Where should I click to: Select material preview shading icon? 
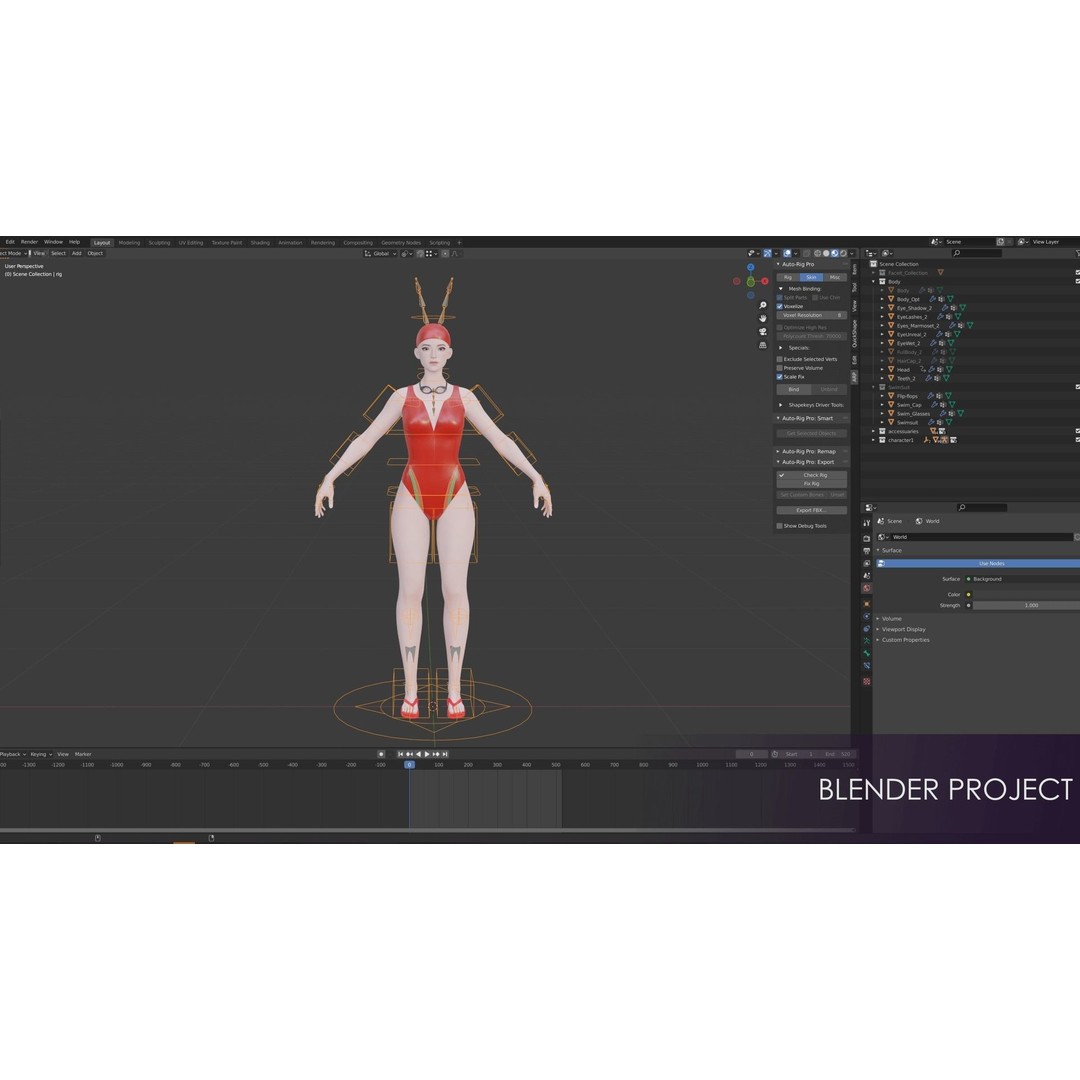point(835,253)
